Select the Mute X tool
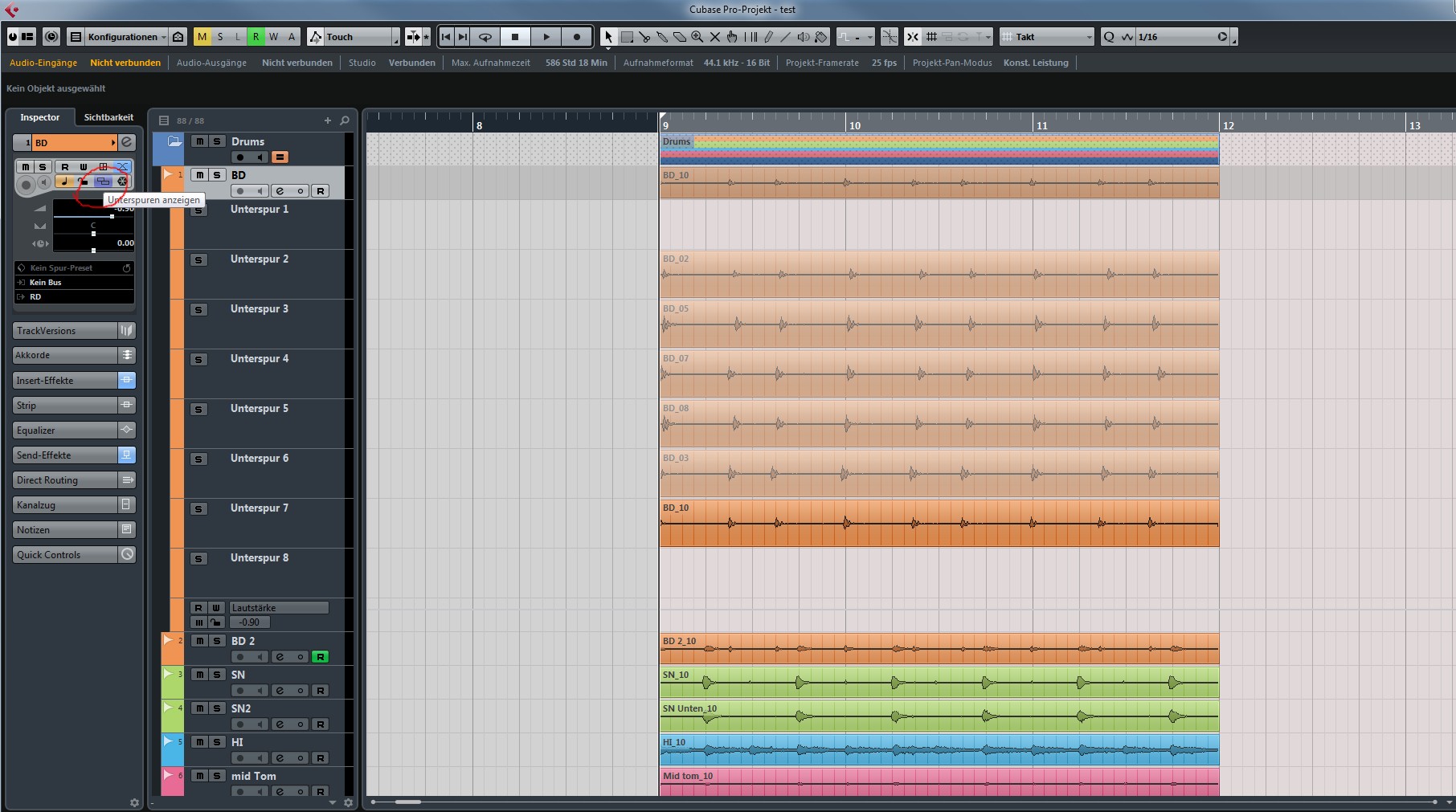1456x812 pixels. click(x=715, y=37)
